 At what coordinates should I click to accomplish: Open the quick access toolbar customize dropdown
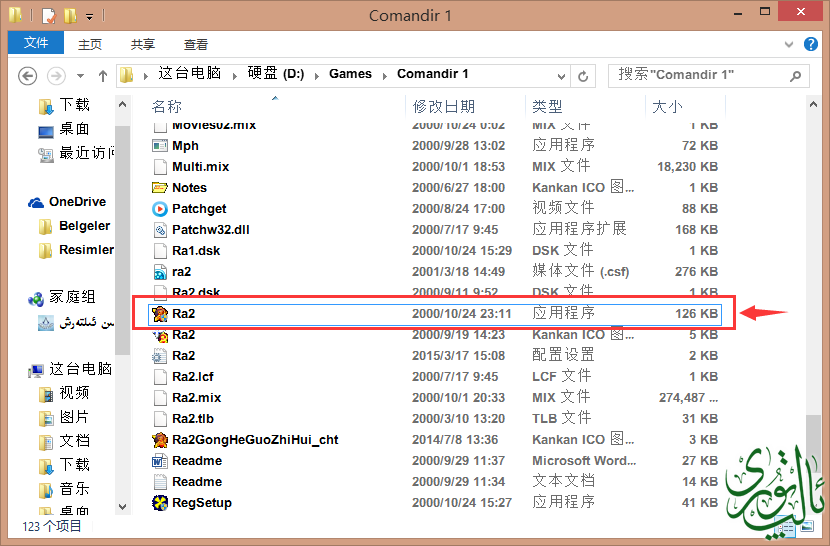[x=89, y=17]
